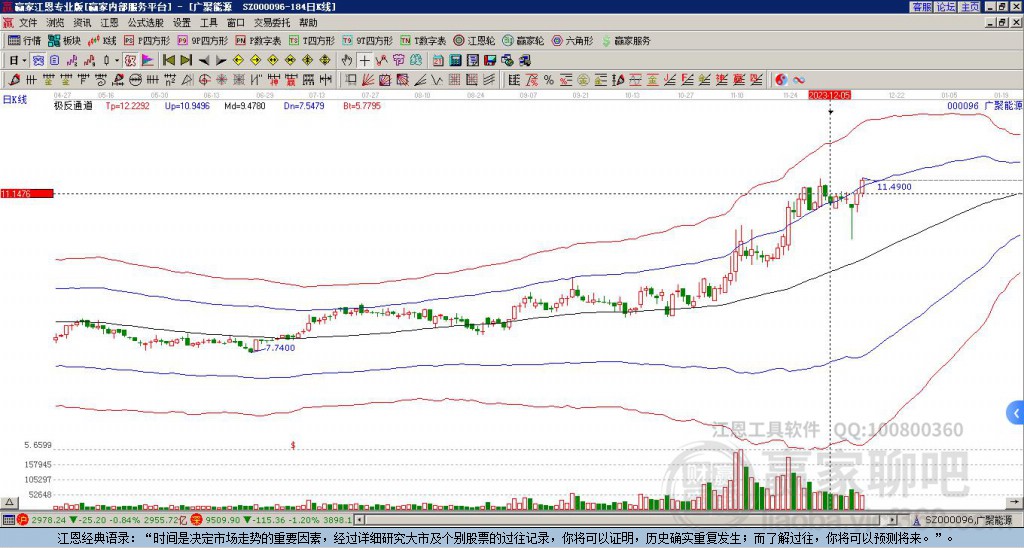This screenshot has width=1024, height=548.
Task: Select the hand pan tool
Action: pos(347,61)
